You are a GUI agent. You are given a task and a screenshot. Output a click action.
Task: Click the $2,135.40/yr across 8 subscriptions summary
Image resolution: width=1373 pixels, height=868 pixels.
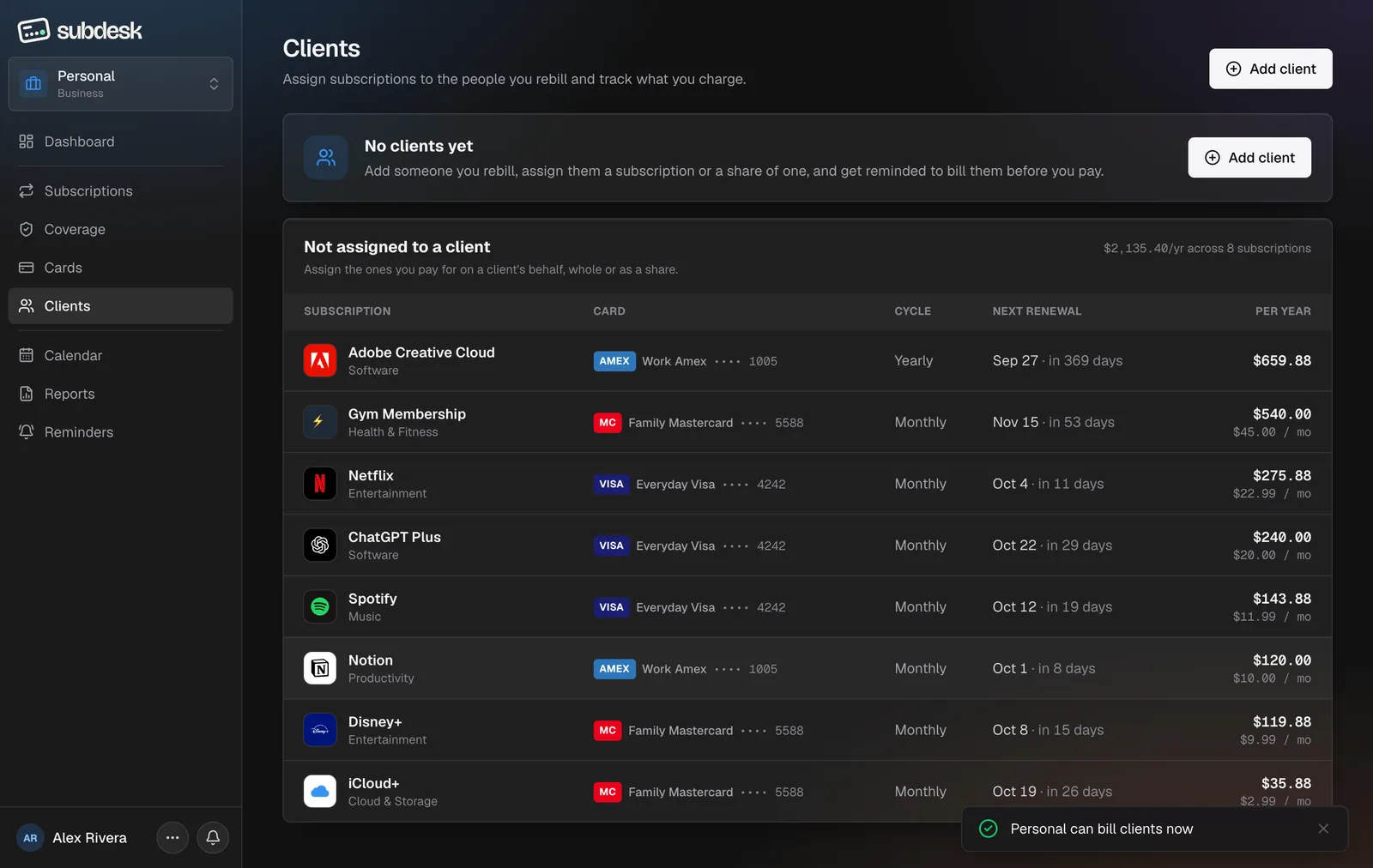[1207, 249]
